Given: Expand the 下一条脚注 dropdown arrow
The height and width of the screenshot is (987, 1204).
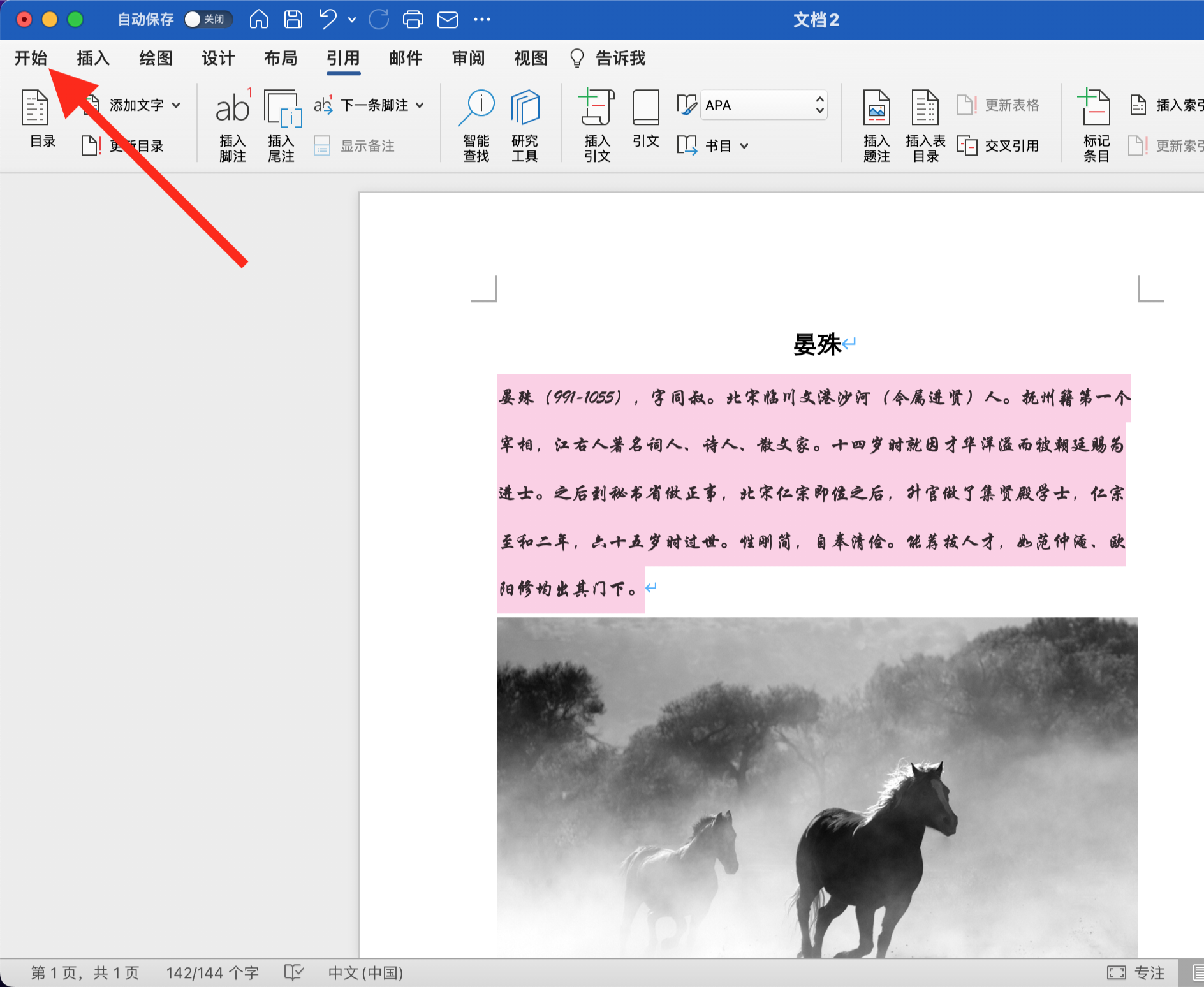Looking at the screenshot, I should pos(420,105).
